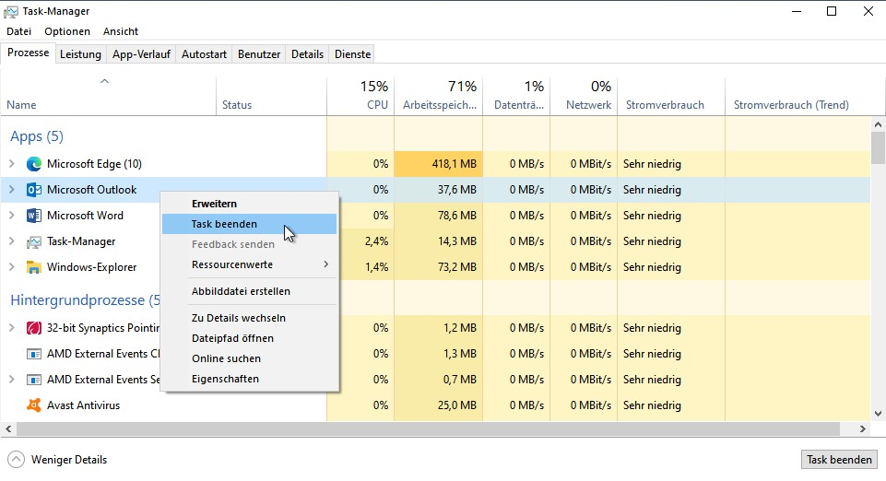Select the Prozesse tab

28,53
